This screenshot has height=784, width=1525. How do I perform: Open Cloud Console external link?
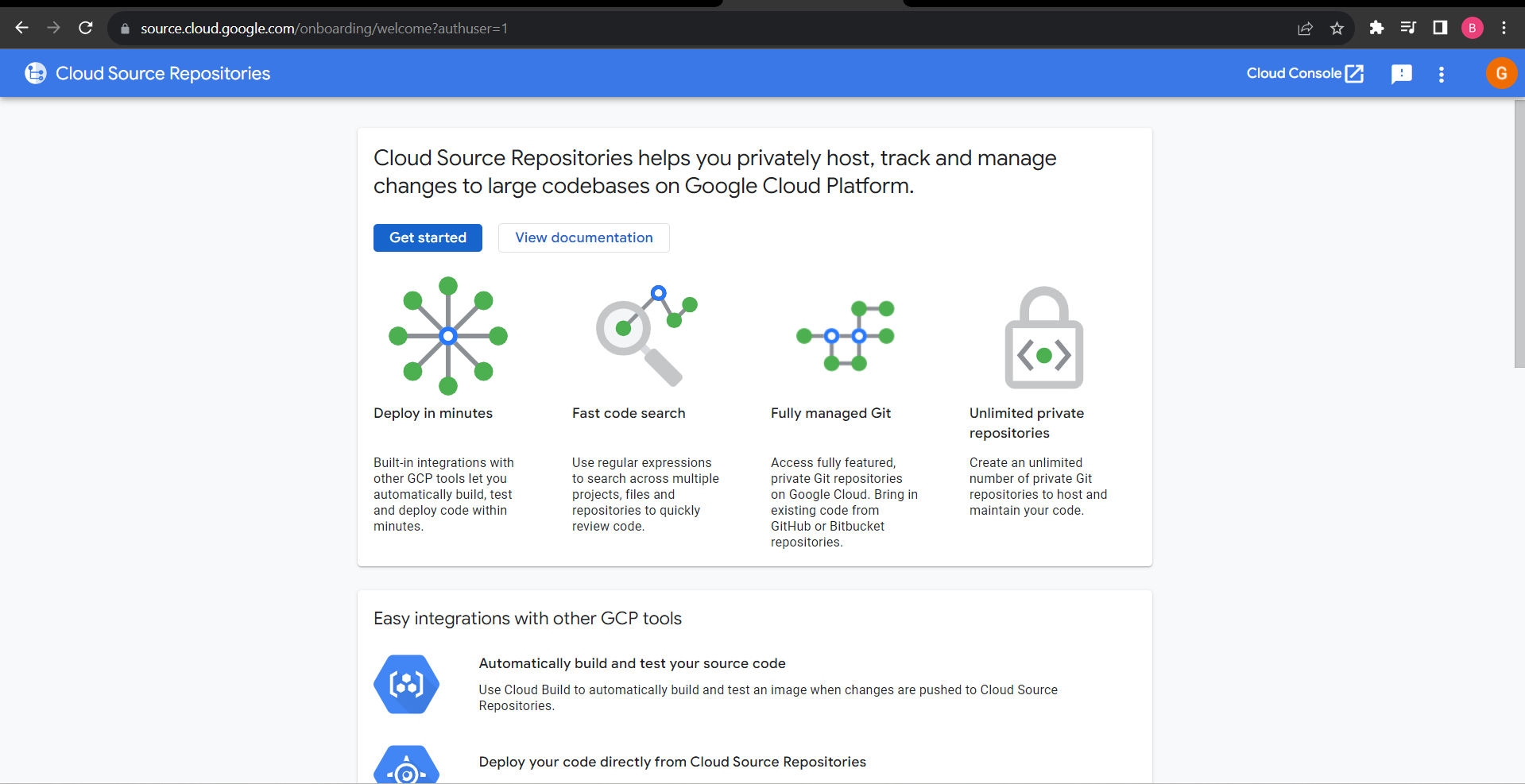pos(1305,73)
